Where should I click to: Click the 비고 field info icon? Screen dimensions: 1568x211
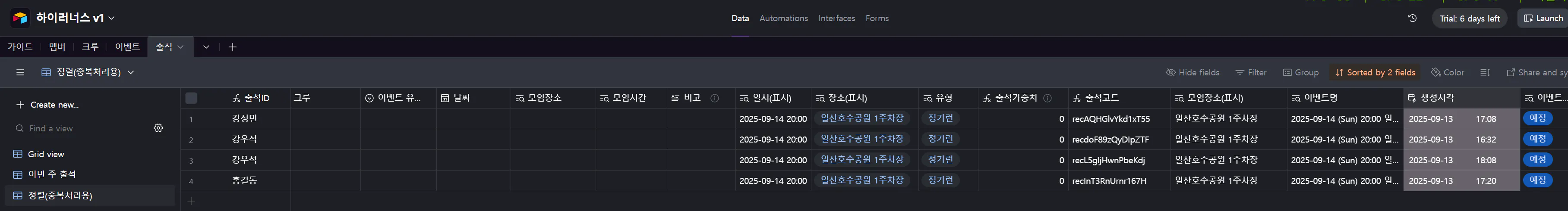point(715,98)
